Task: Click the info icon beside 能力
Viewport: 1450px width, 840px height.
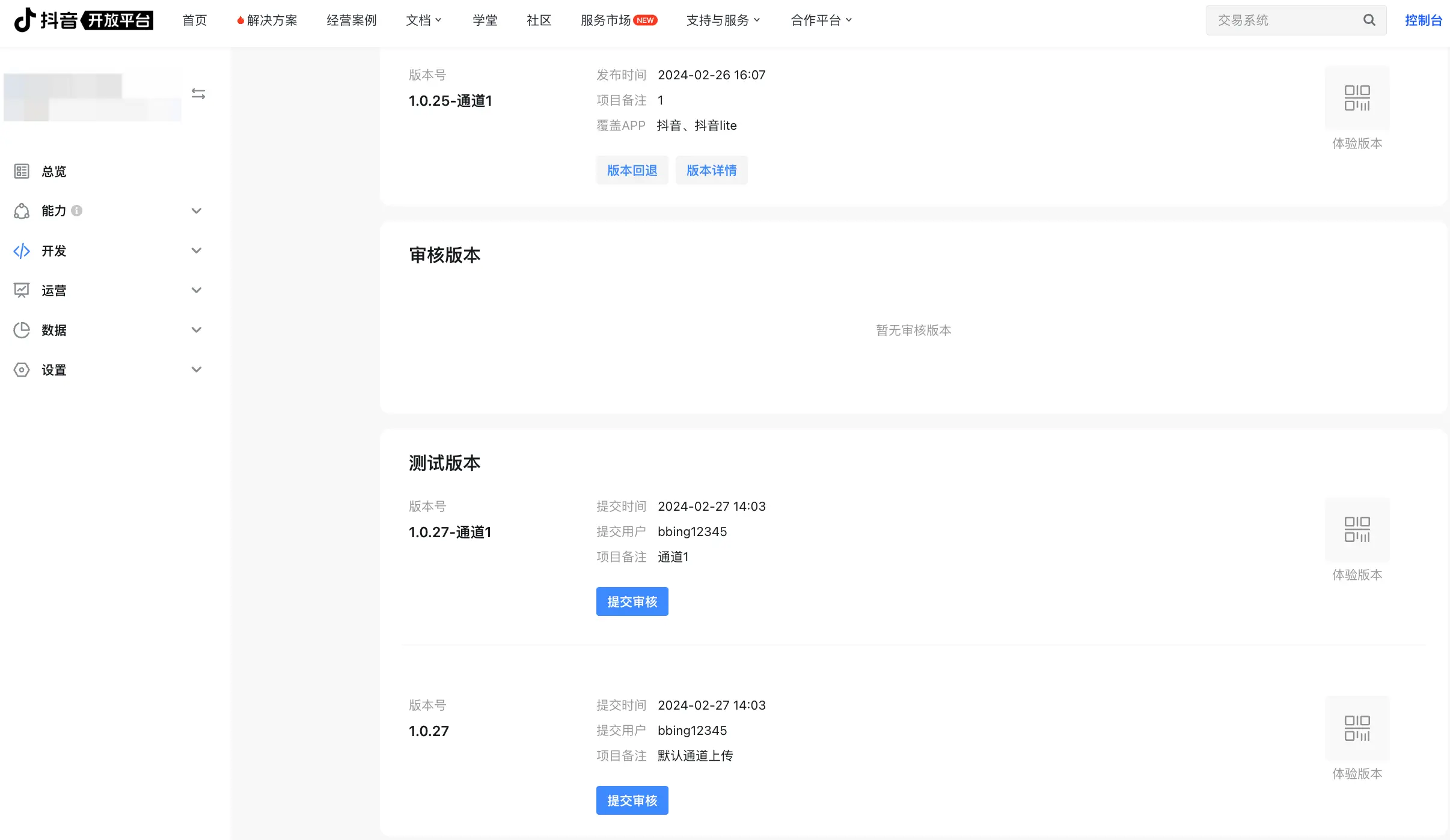Action: (x=76, y=211)
